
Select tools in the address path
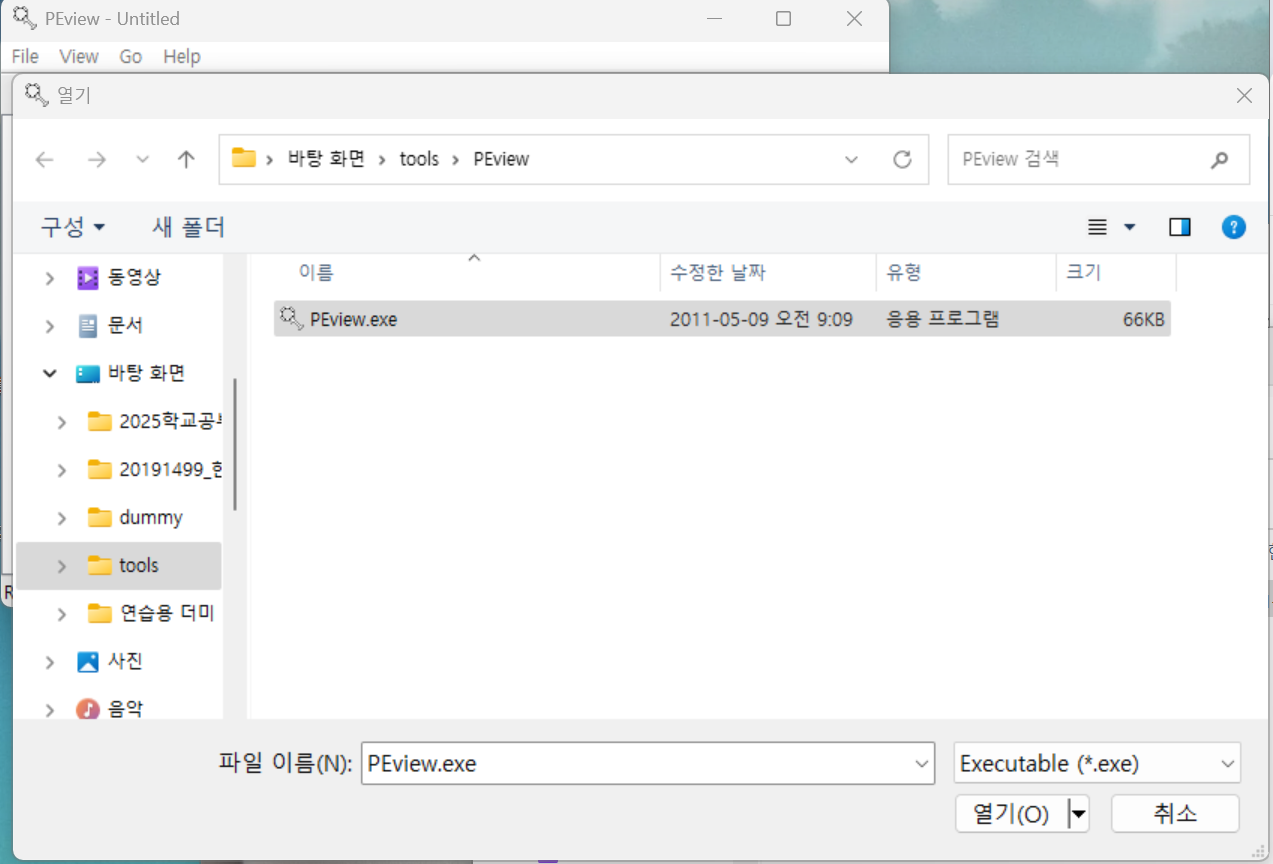point(419,159)
